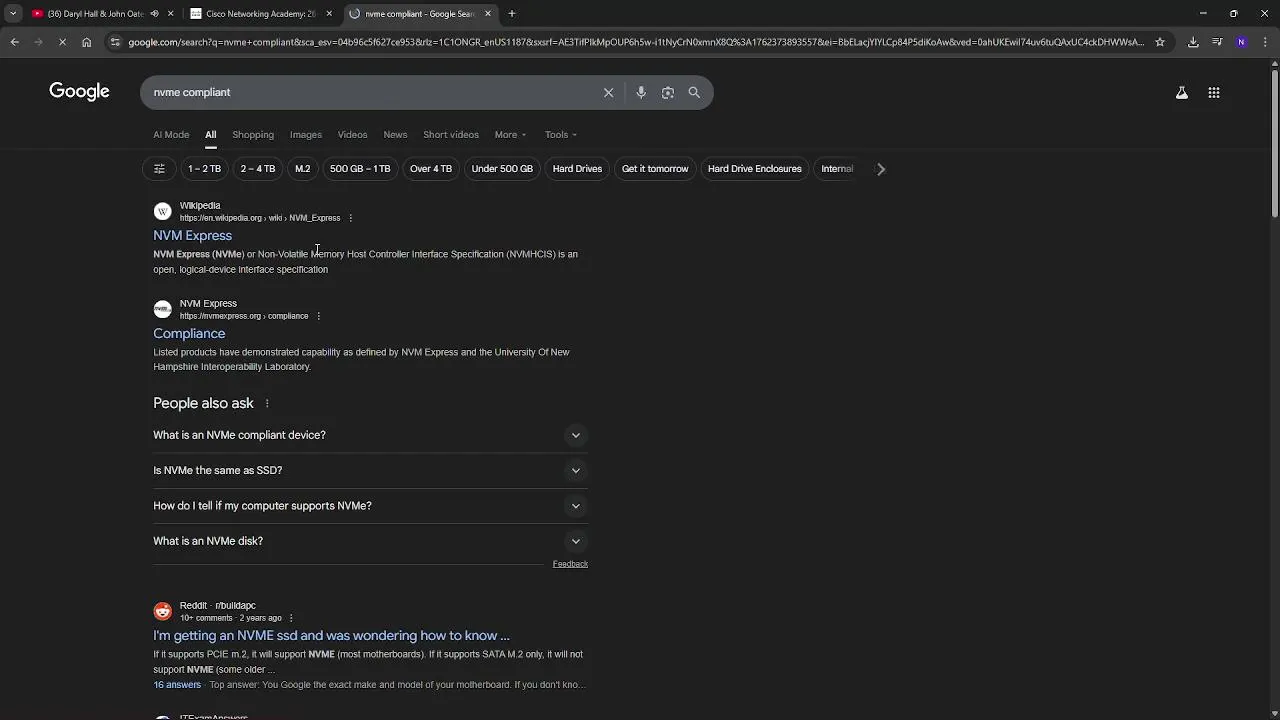Toggle the 500 GB – 1 TB chip
This screenshot has width=1280, height=720.
(x=360, y=169)
